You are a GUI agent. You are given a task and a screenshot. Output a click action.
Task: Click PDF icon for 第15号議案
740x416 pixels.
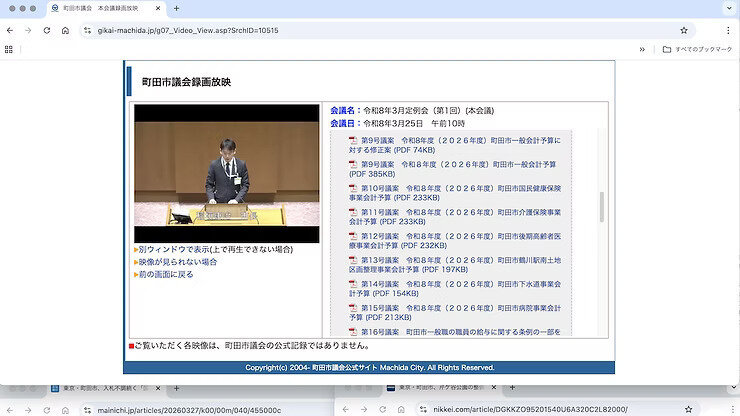353,308
